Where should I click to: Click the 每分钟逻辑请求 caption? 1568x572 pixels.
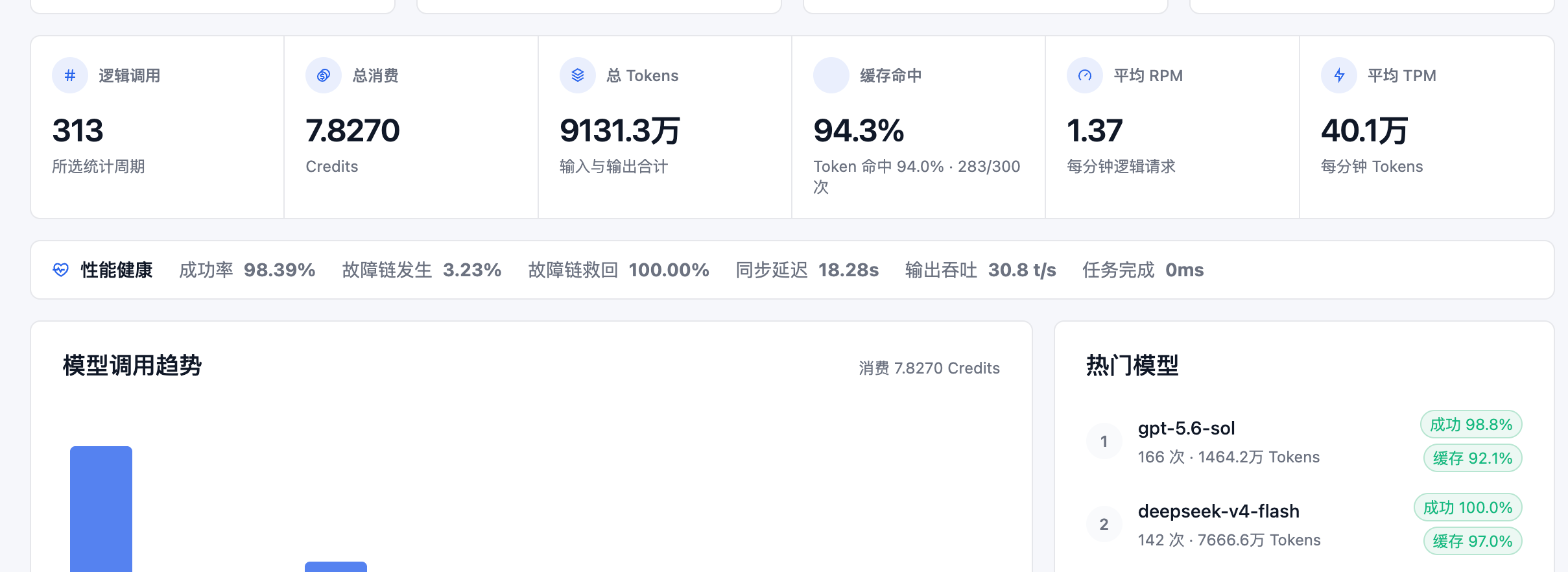(1121, 167)
